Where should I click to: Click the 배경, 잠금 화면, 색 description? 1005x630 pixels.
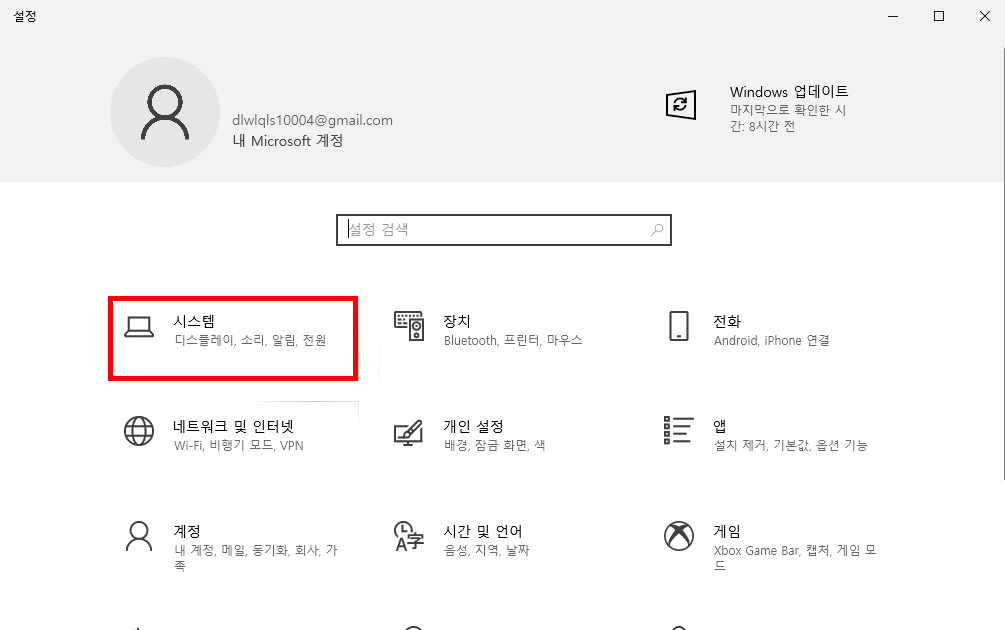(495, 445)
